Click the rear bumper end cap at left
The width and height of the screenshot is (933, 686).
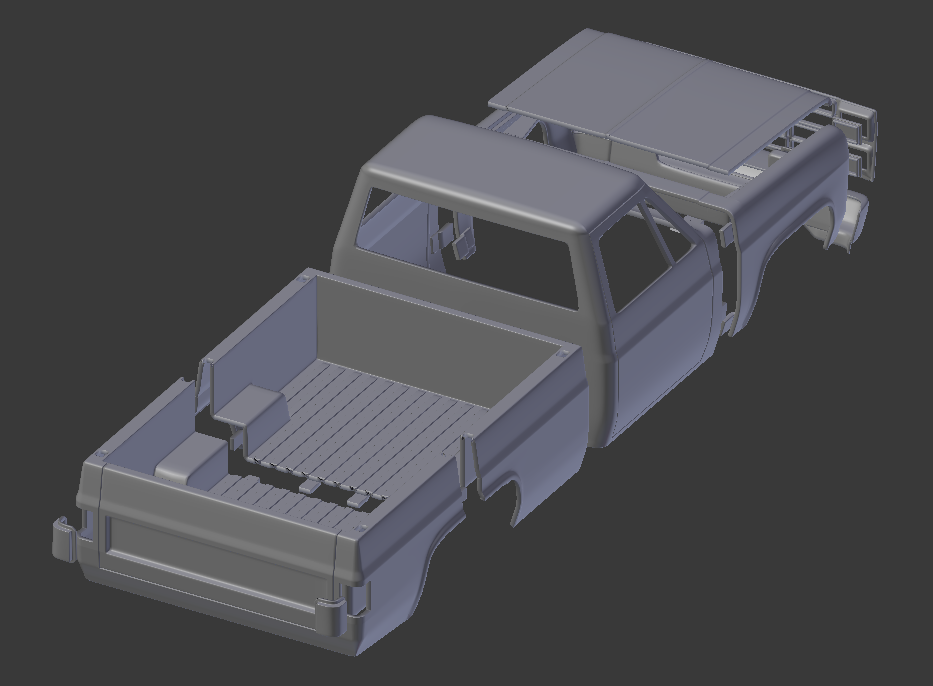click(x=64, y=538)
